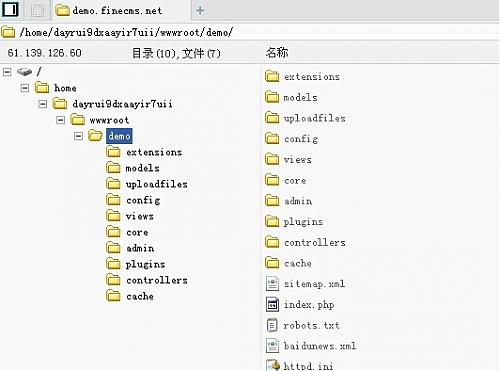Collapse the root / node in tree
Screen dimensions: 500x371
click(7, 72)
